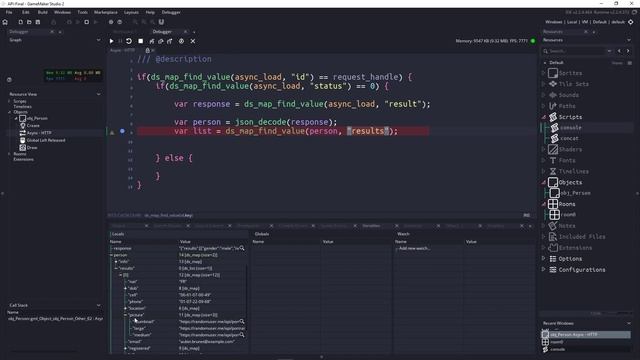Click the Open Project folder icon
The image size is (640, 360).
pos(29,22)
